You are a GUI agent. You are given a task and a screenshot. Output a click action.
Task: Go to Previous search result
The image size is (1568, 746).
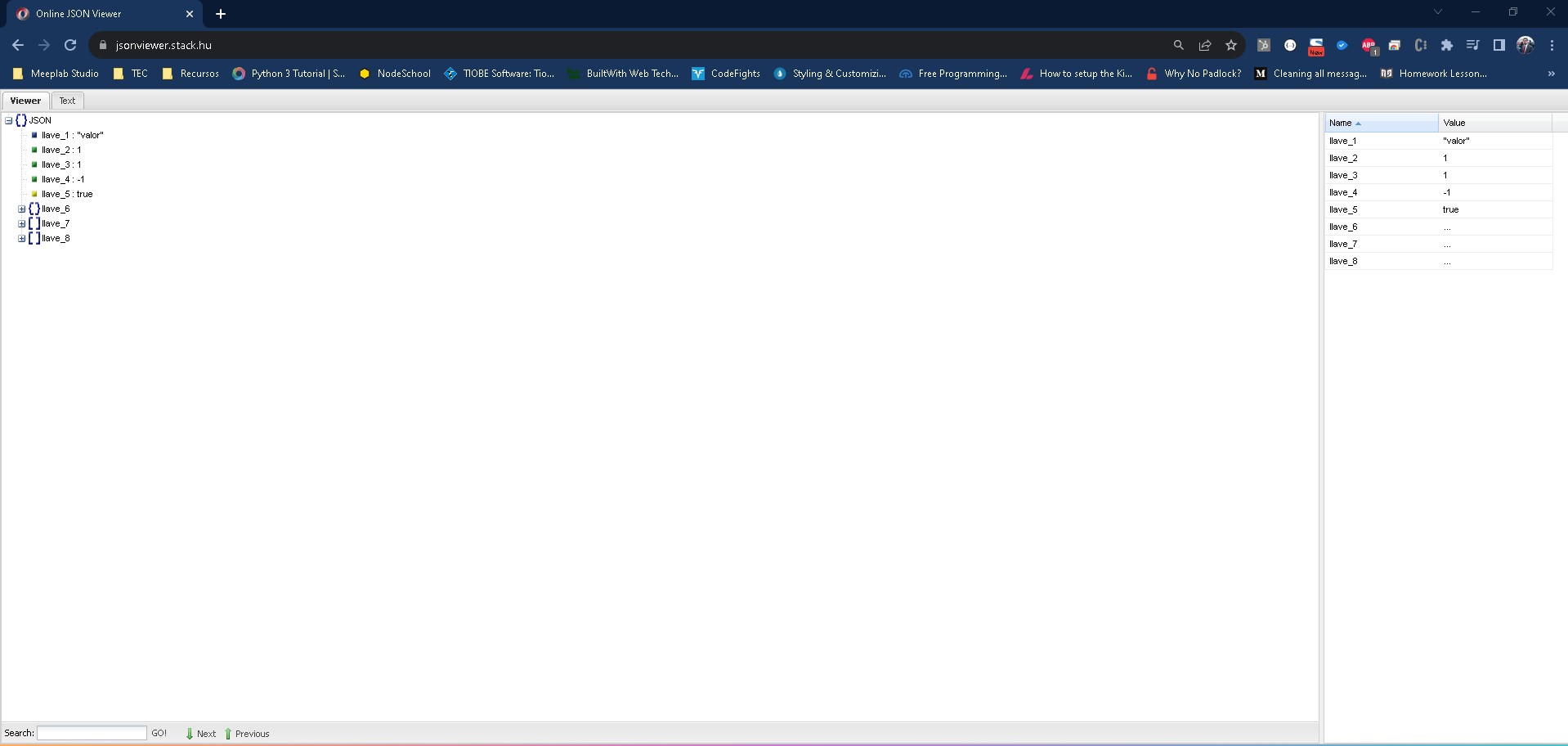[247, 734]
